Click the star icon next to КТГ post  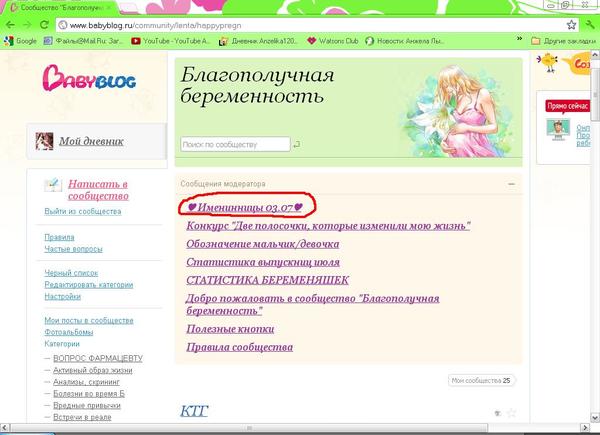512,412
